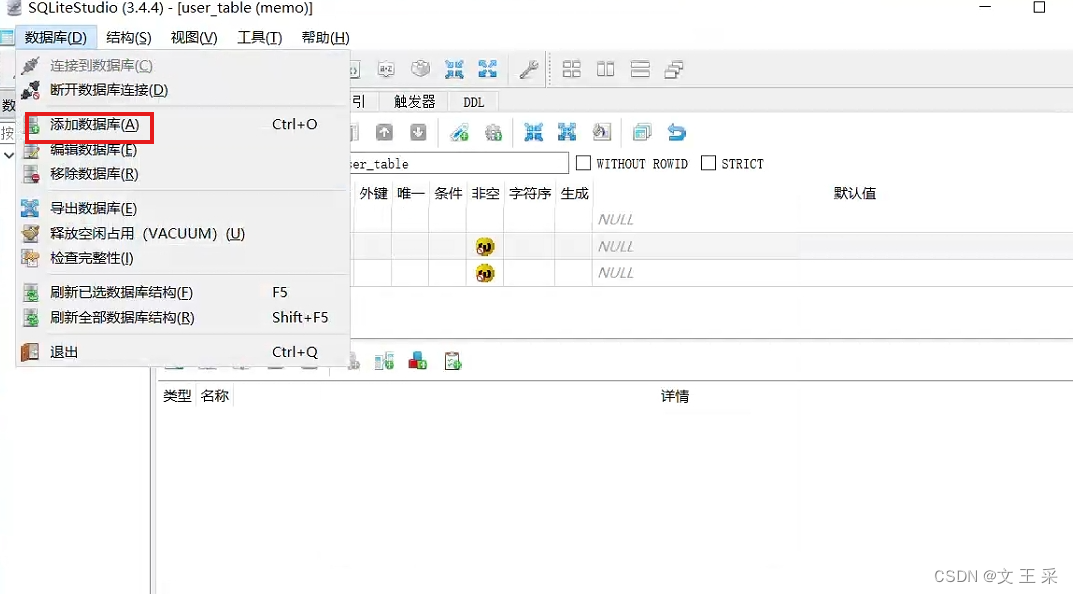Maximize the SQLiteStudio window
The image size is (1073, 594).
pos(1039,8)
